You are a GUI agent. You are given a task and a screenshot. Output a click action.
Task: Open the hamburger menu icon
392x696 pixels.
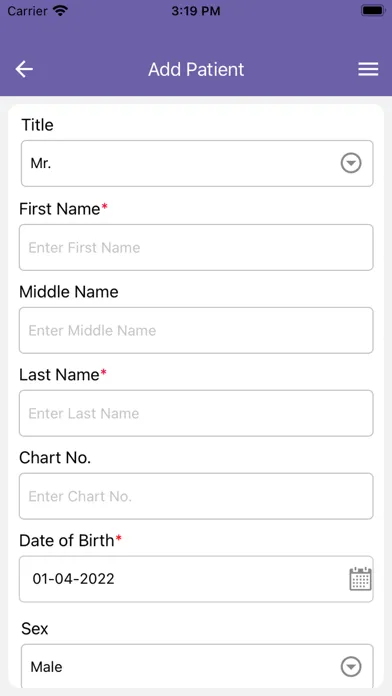click(368, 69)
